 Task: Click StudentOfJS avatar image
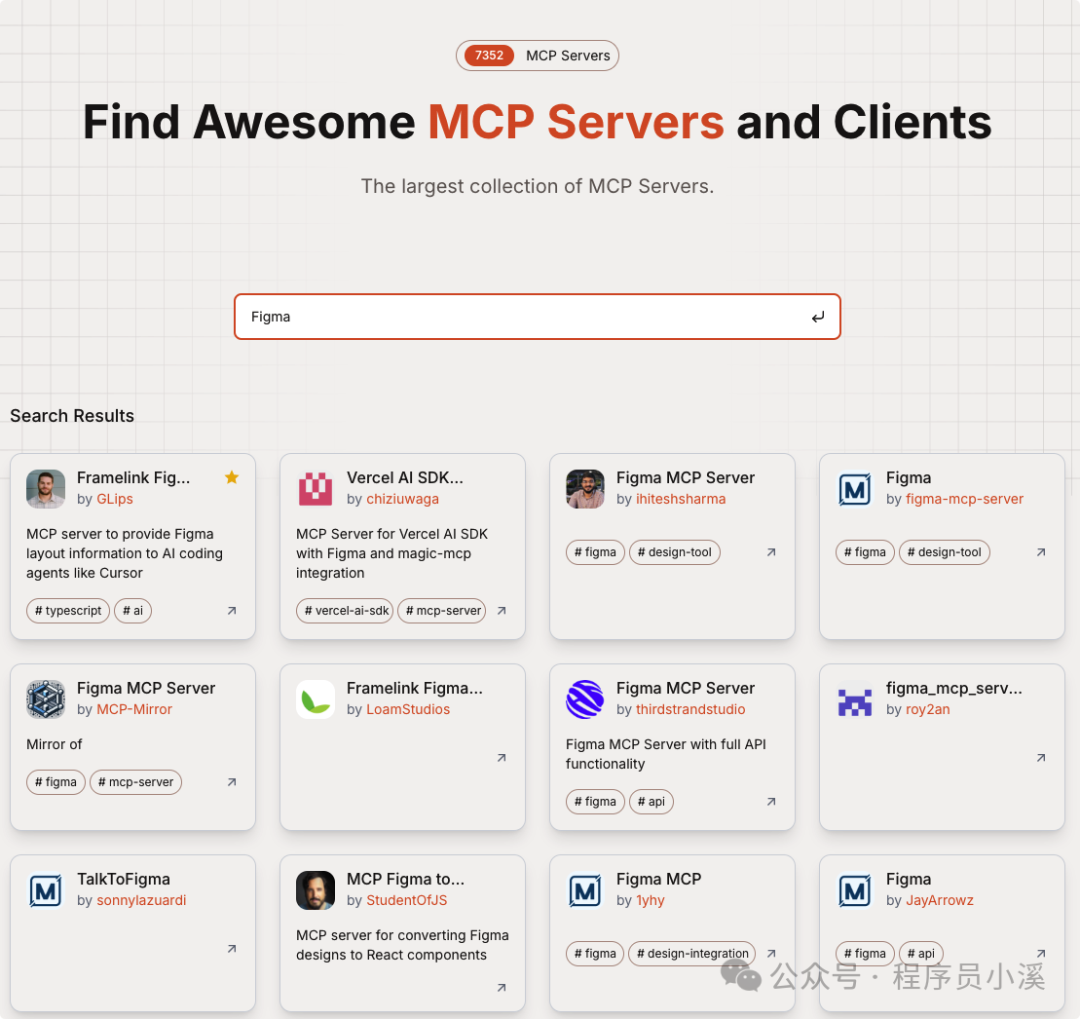click(315, 889)
